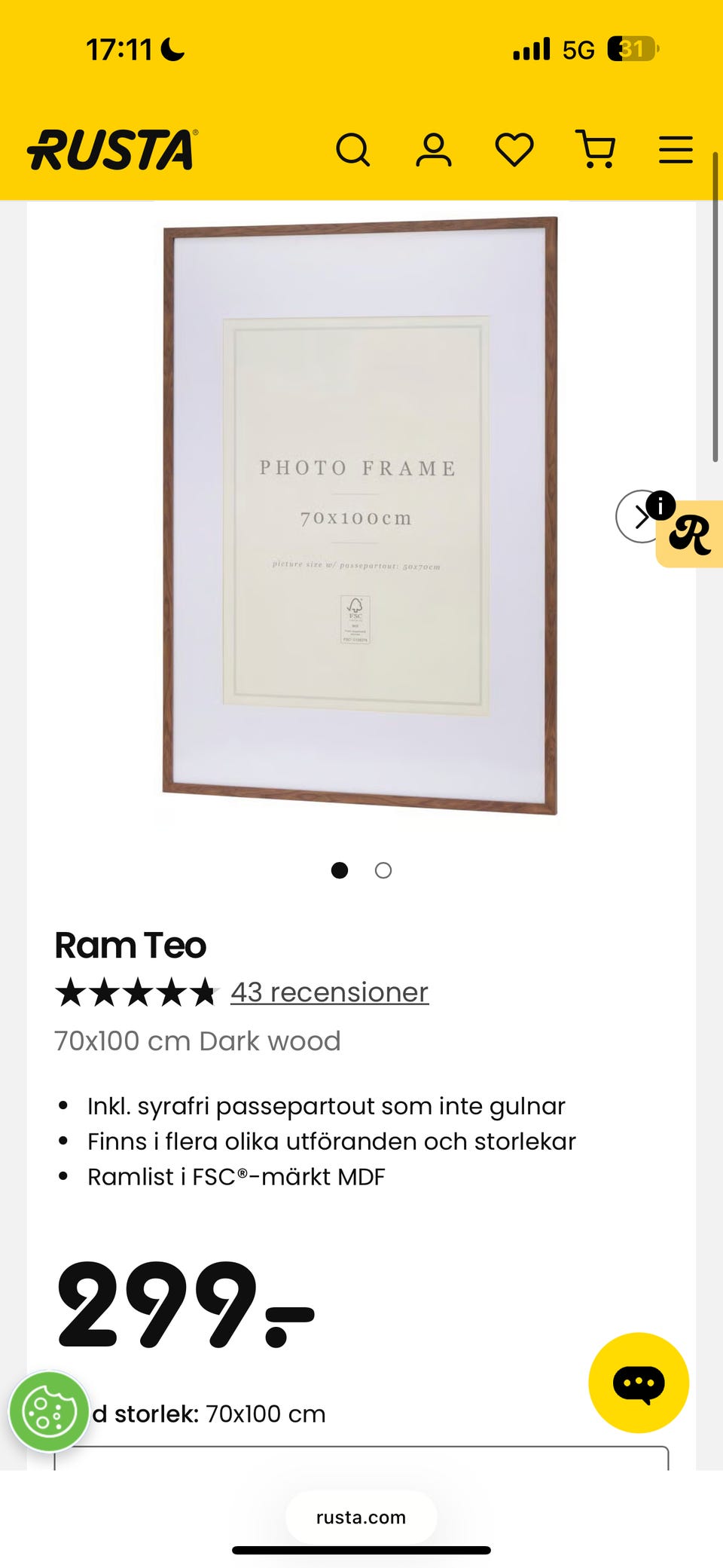Go to Rusta home via logo

(113, 149)
